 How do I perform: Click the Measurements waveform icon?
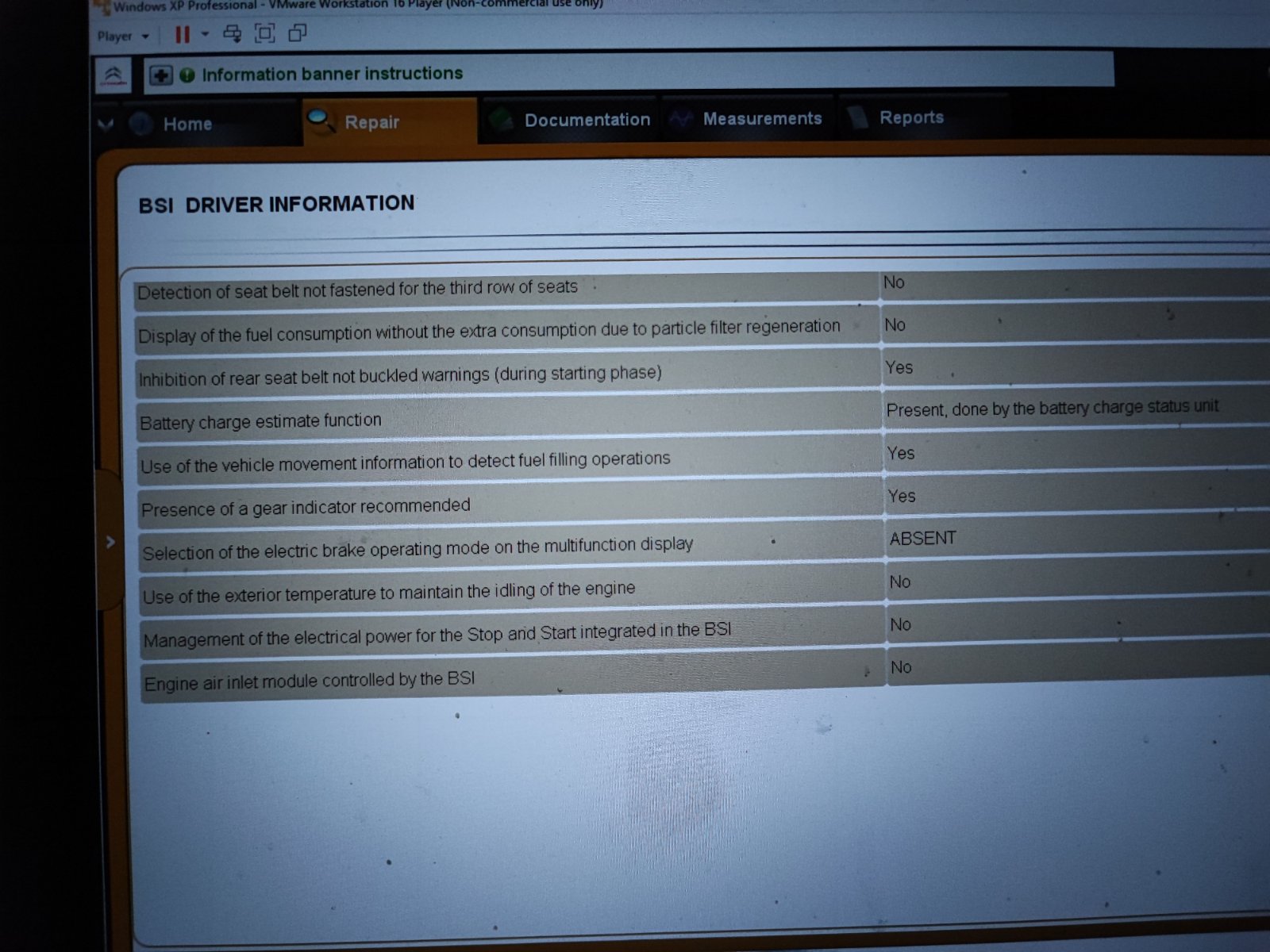pyautogui.click(x=681, y=120)
